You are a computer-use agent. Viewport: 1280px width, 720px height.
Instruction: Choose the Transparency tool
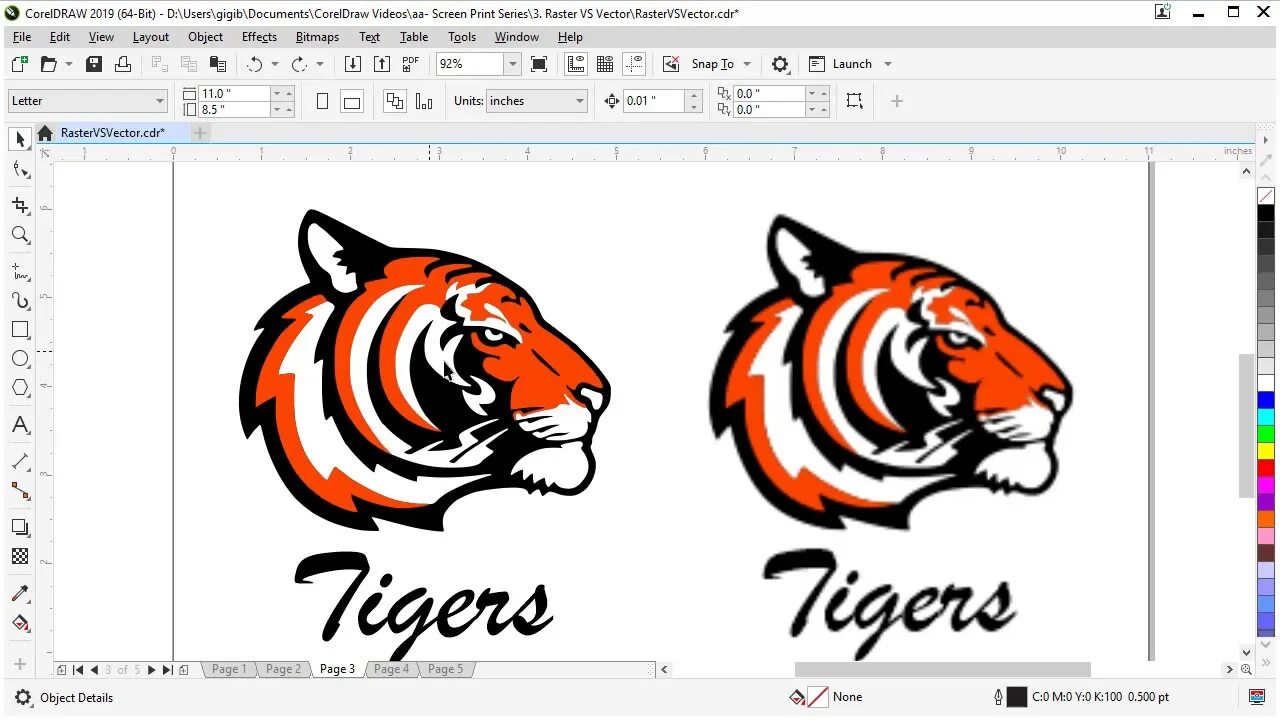click(20, 556)
